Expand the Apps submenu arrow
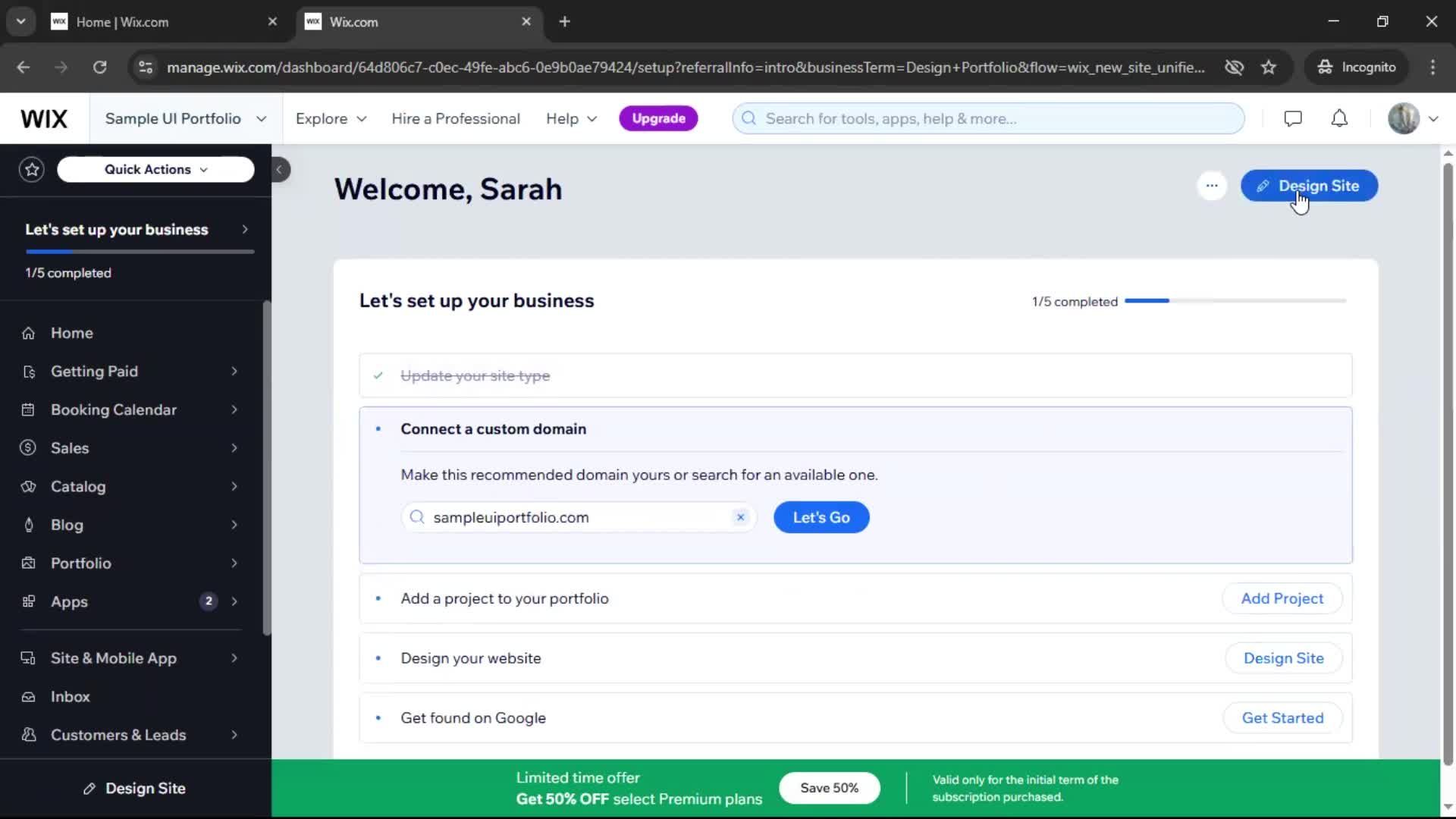Screen dimensions: 1456x819 234,601
